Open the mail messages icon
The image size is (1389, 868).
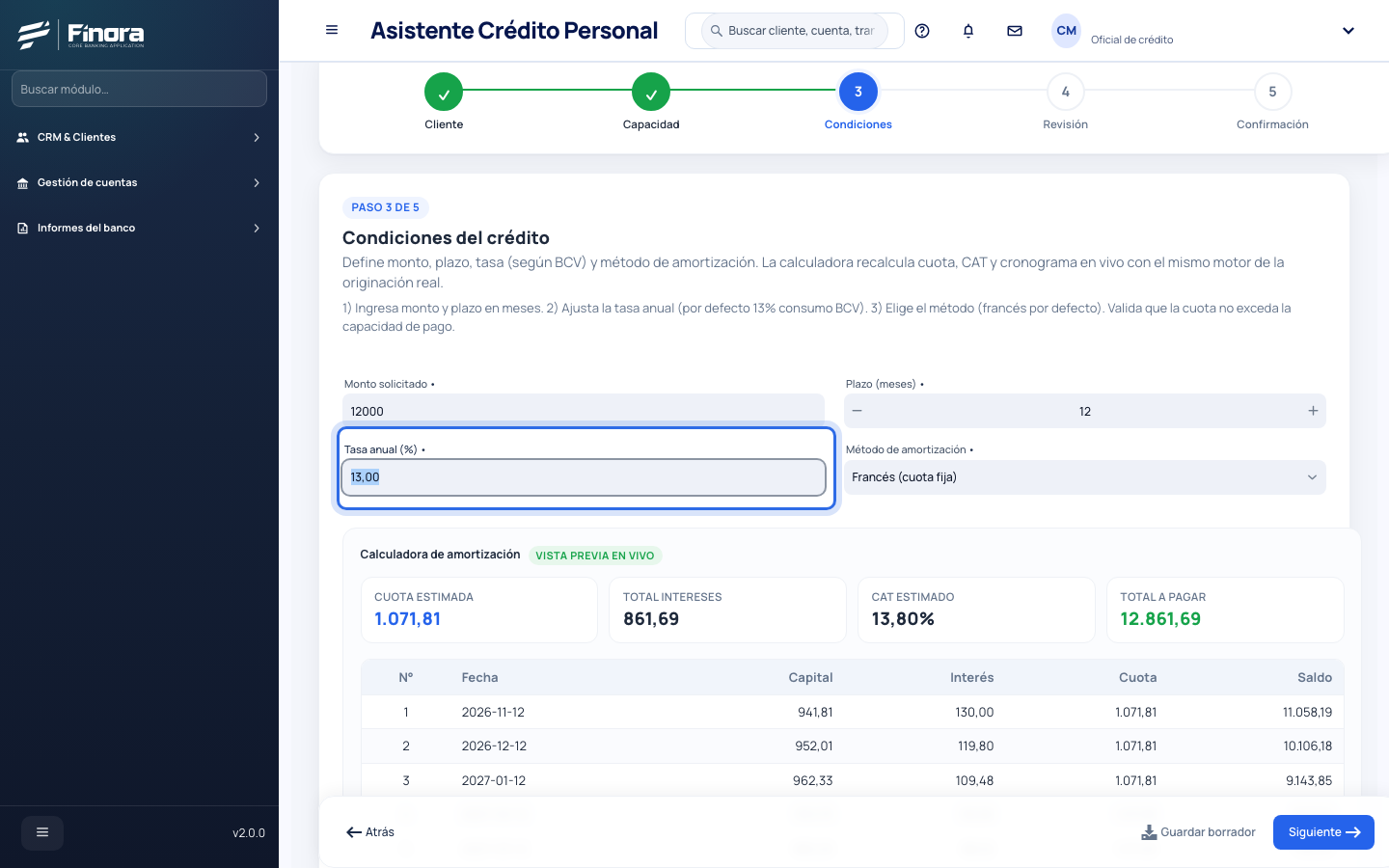coord(1015,31)
